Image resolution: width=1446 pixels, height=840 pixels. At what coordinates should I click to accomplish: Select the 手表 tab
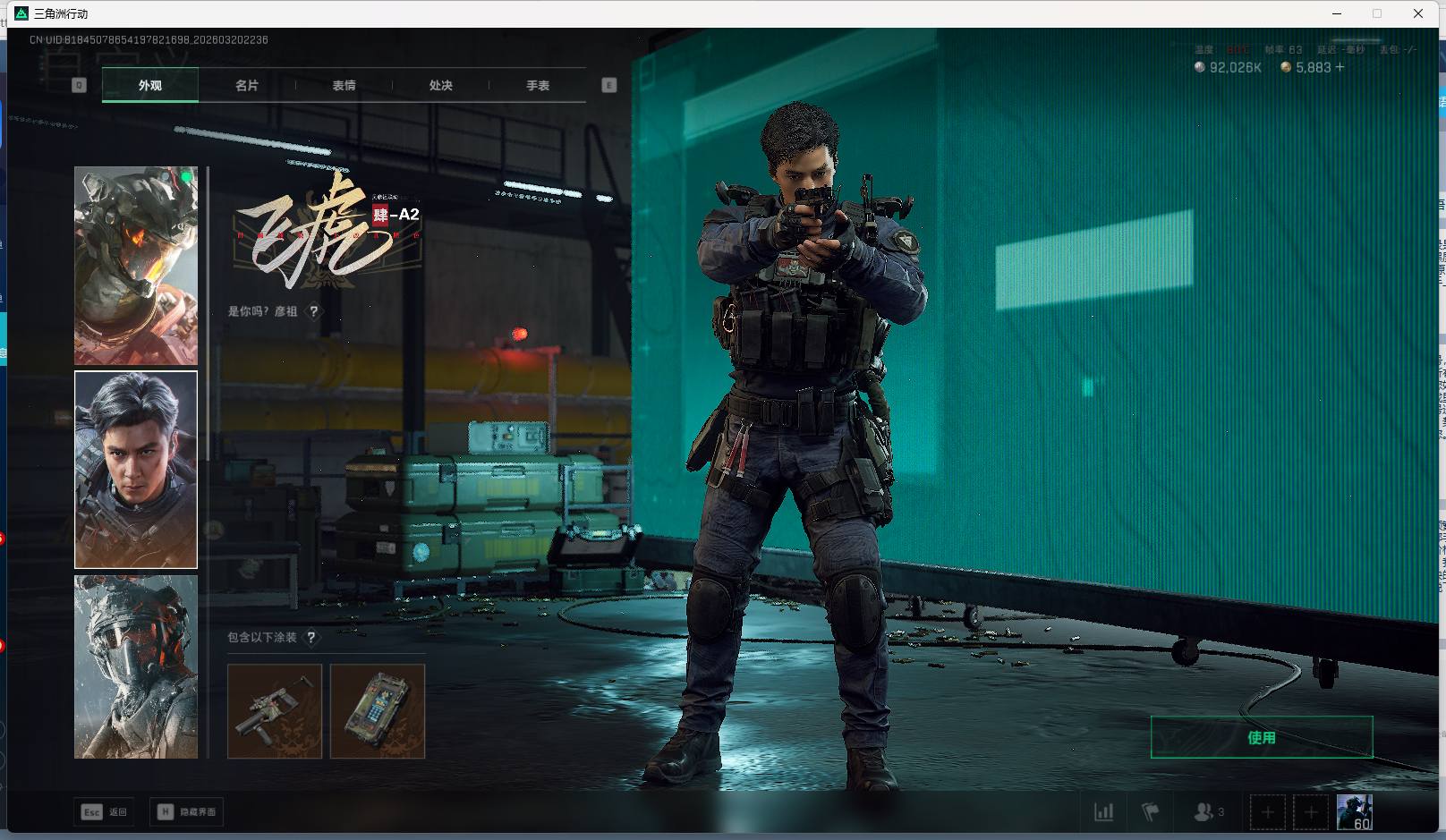point(538,85)
